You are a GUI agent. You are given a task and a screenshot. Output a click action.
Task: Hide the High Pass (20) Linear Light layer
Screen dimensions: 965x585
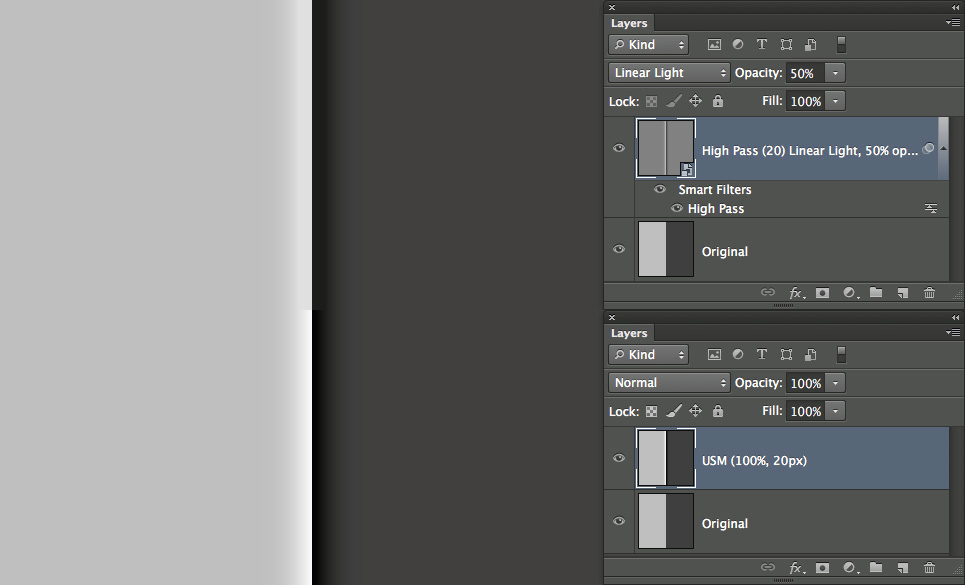tap(619, 148)
